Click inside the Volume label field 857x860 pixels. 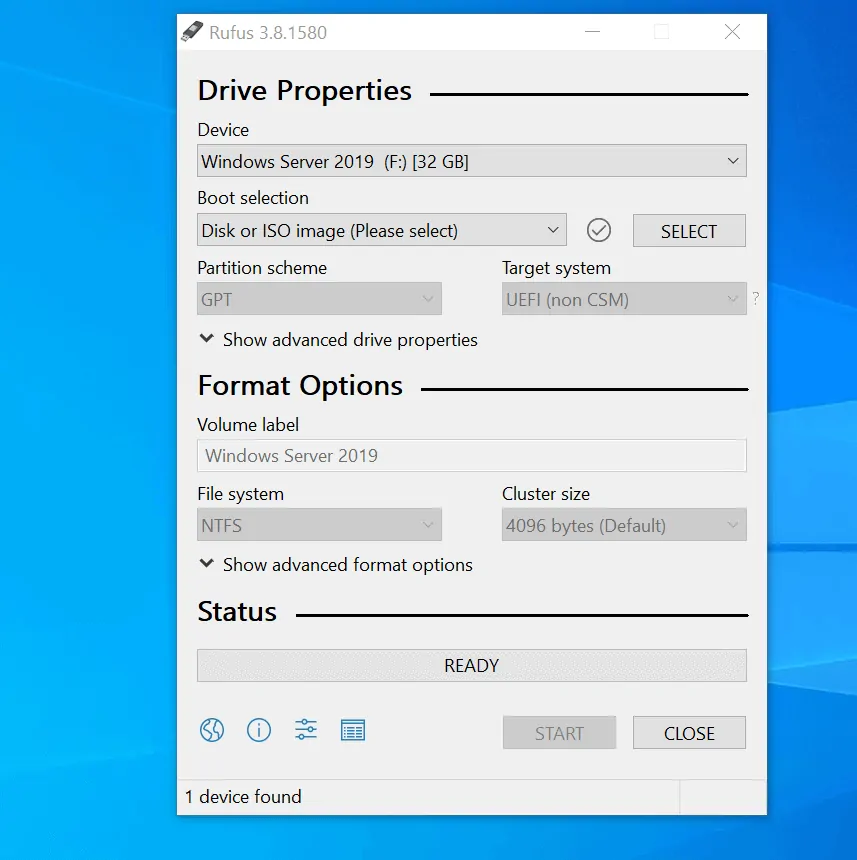click(471, 455)
